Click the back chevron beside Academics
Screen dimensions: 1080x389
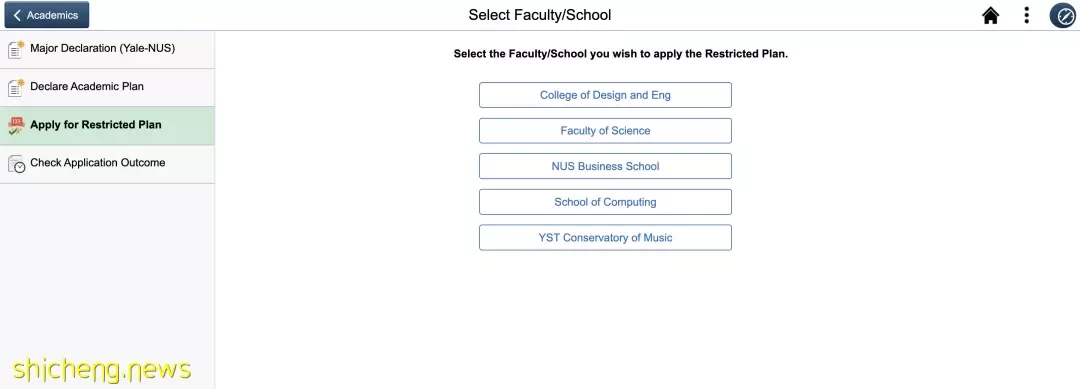pyautogui.click(x=17, y=15)
